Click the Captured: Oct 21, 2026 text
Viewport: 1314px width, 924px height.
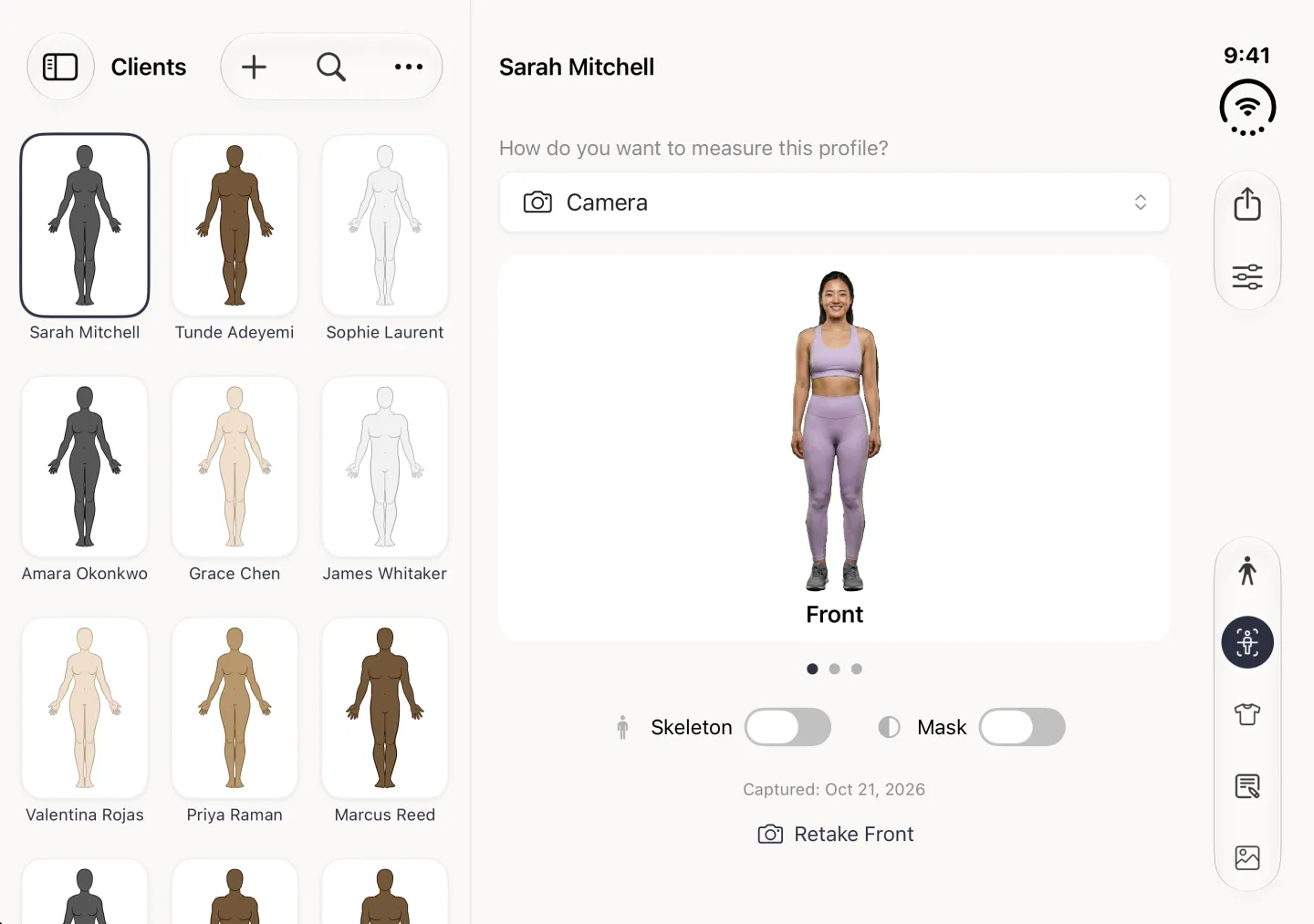point(834,789)
